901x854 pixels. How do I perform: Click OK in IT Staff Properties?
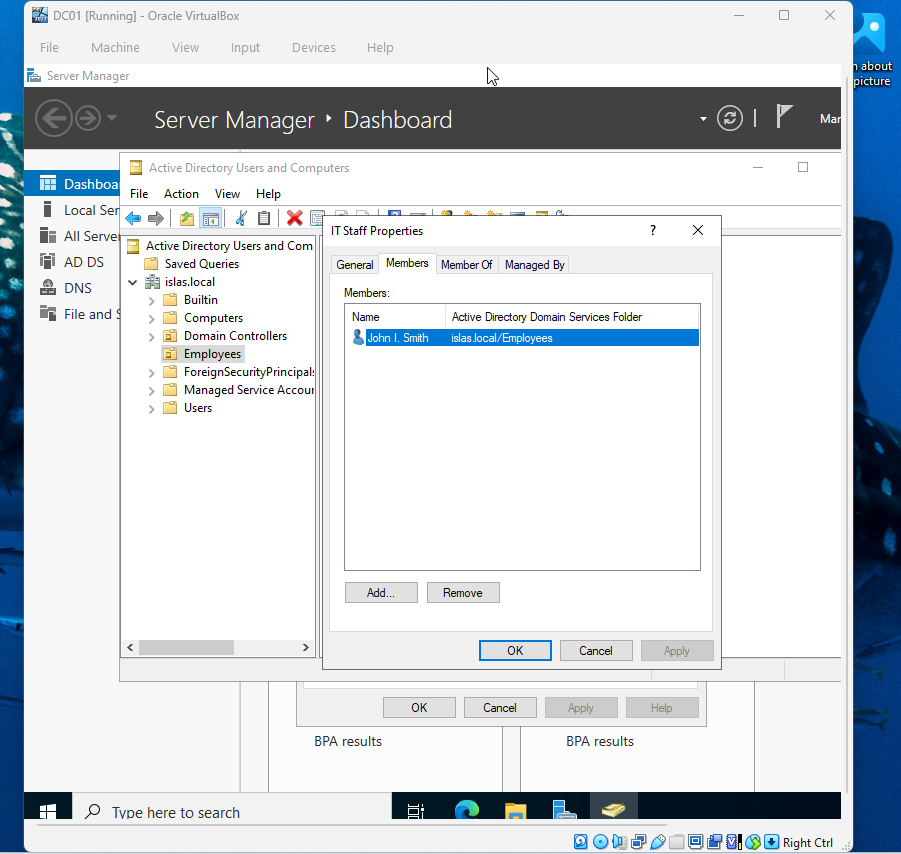point(515,651)
